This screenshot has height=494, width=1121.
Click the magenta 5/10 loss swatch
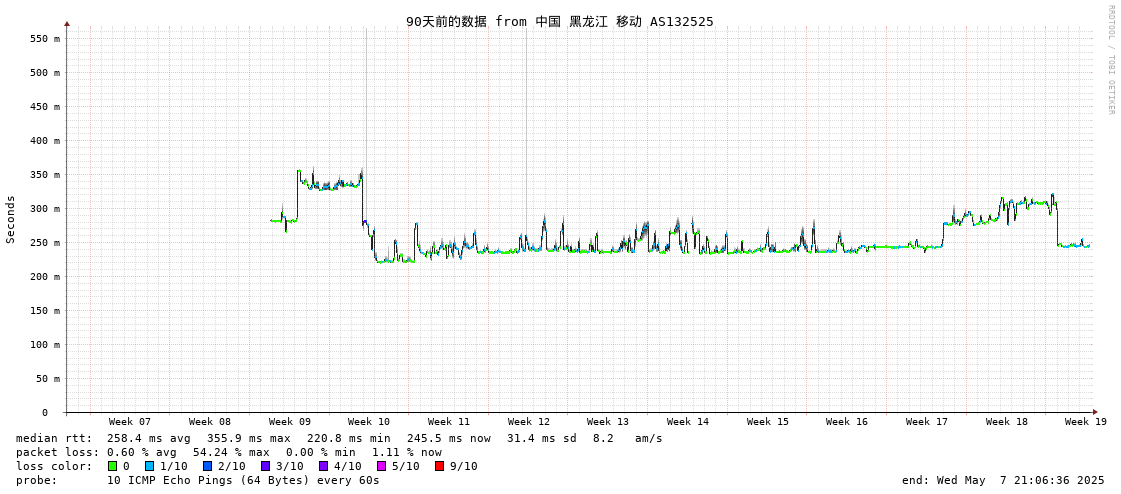click(x=381, y=466)
